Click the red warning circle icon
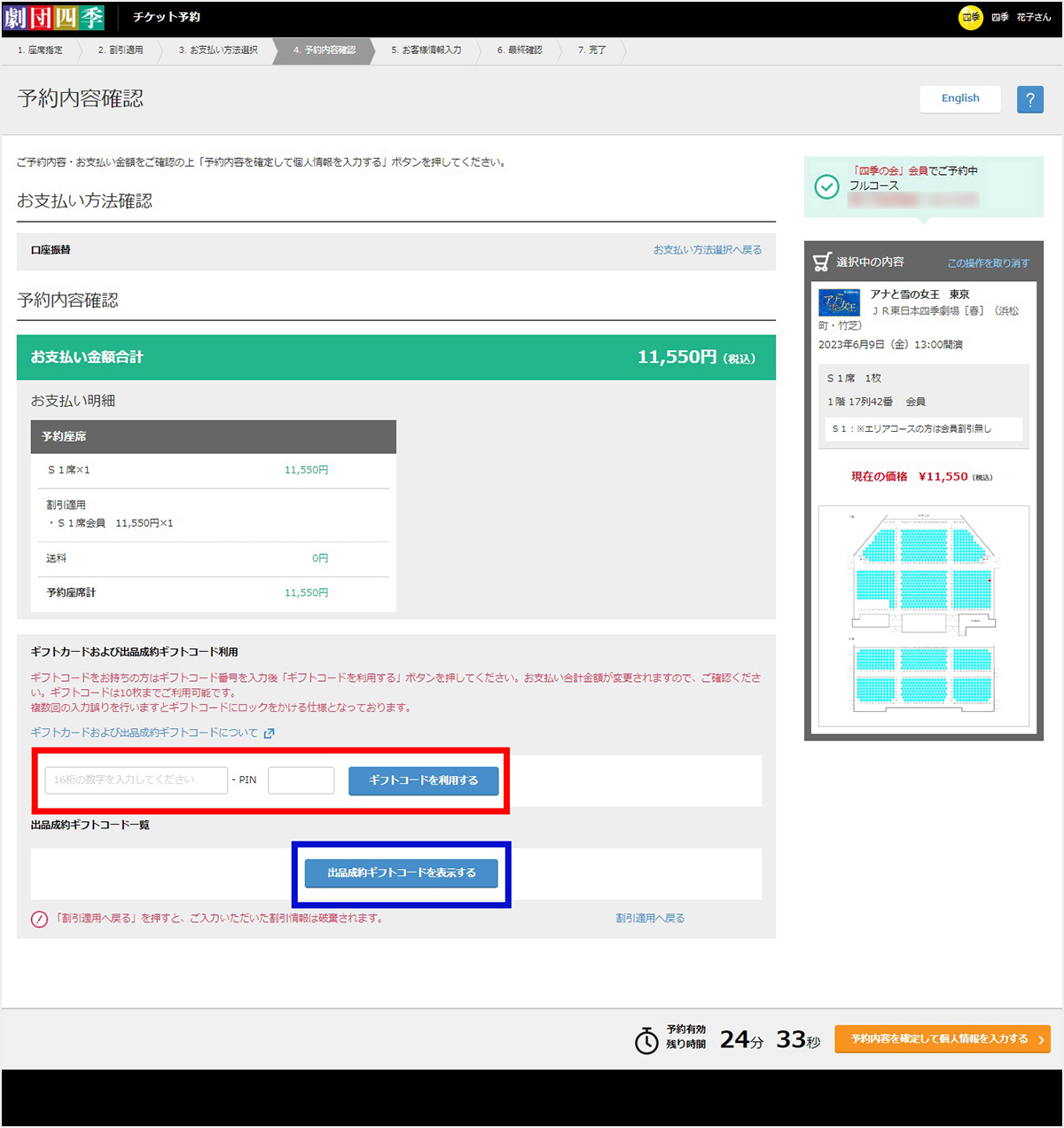The width and height of the screenshot is (1064, 1128). [x=39, y=919]
